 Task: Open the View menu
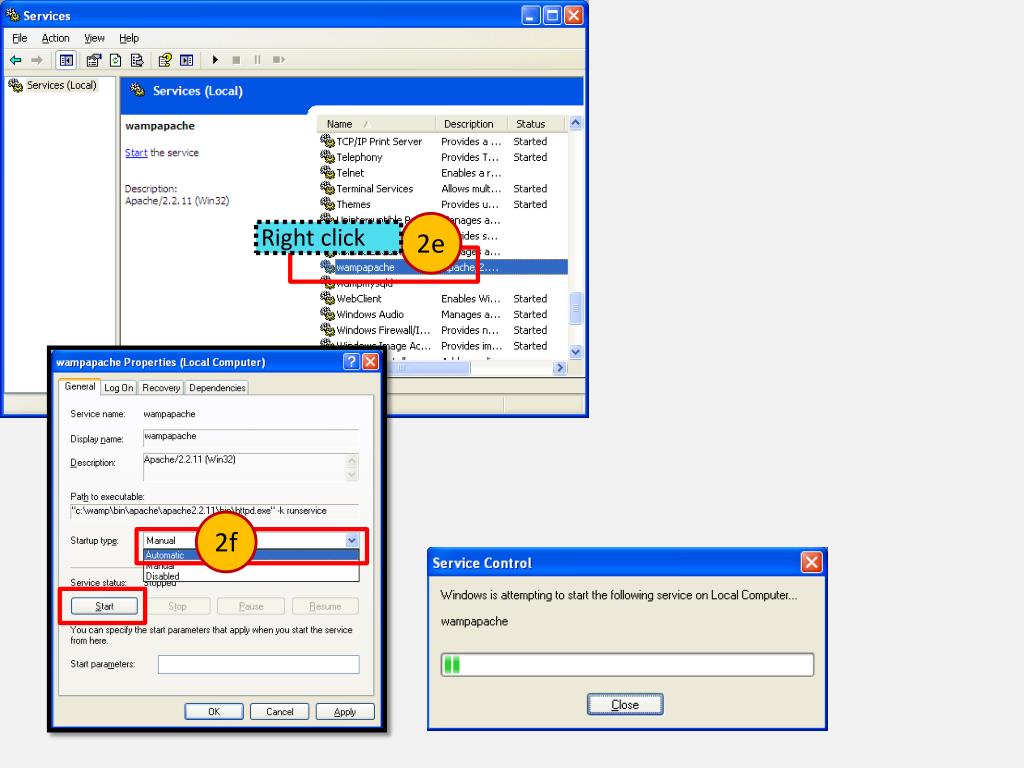(94, 38)
